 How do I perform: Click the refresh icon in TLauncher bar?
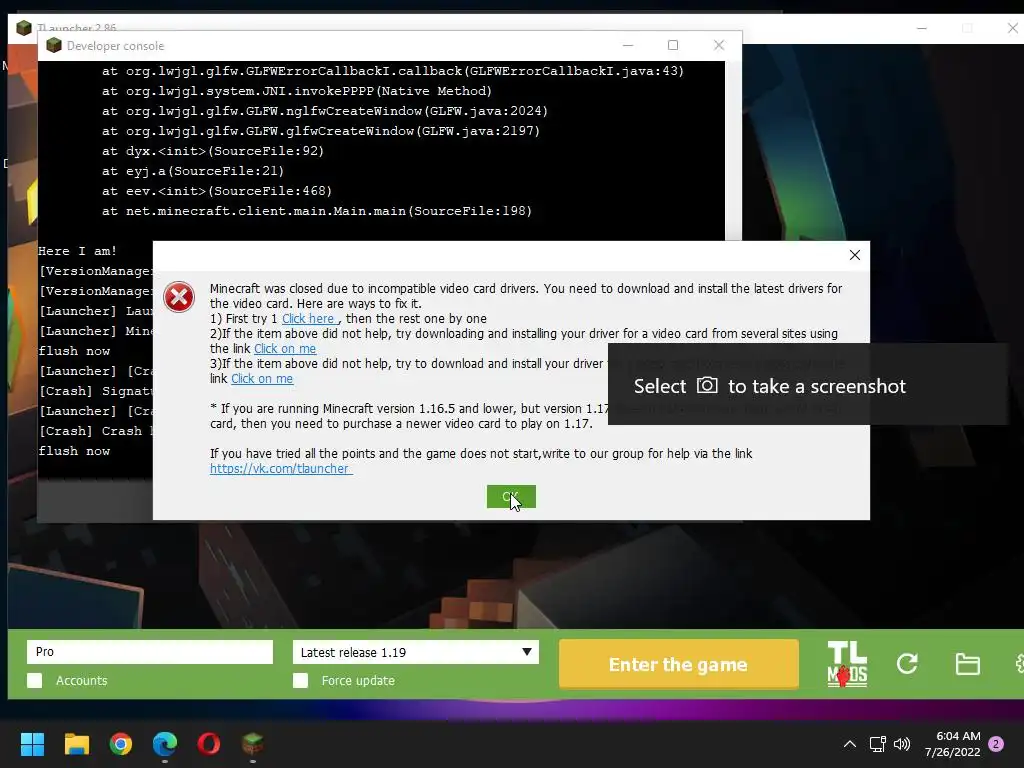pos(907,664)
